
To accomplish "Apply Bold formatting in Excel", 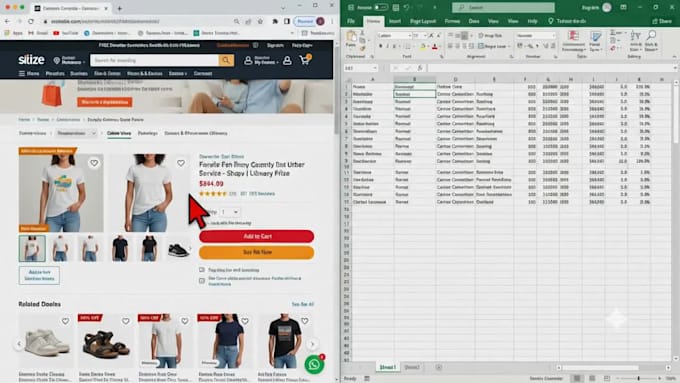I will click(x=380, y=46).
